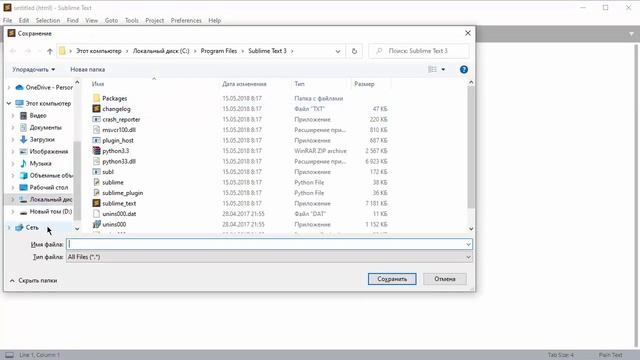Click the back navigation arrow
This screenshot has height=360, width=640.
(x=13, y=51)
